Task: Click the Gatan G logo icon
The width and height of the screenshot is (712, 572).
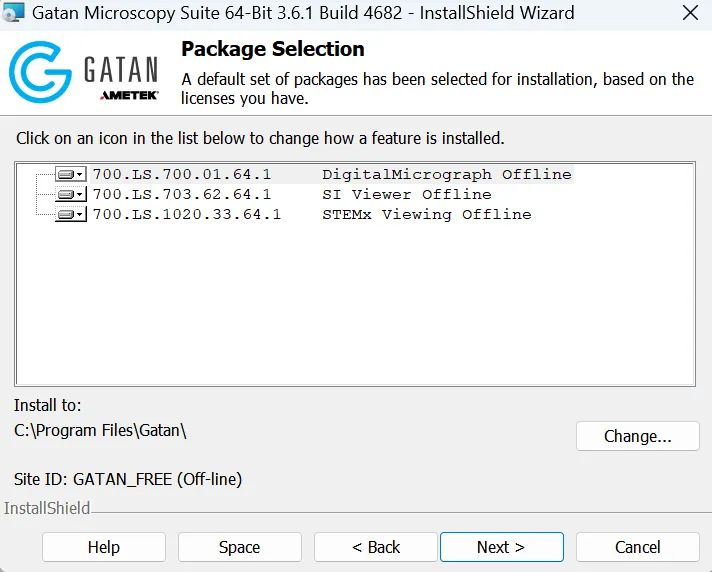Action: click(x=40, y=72)
